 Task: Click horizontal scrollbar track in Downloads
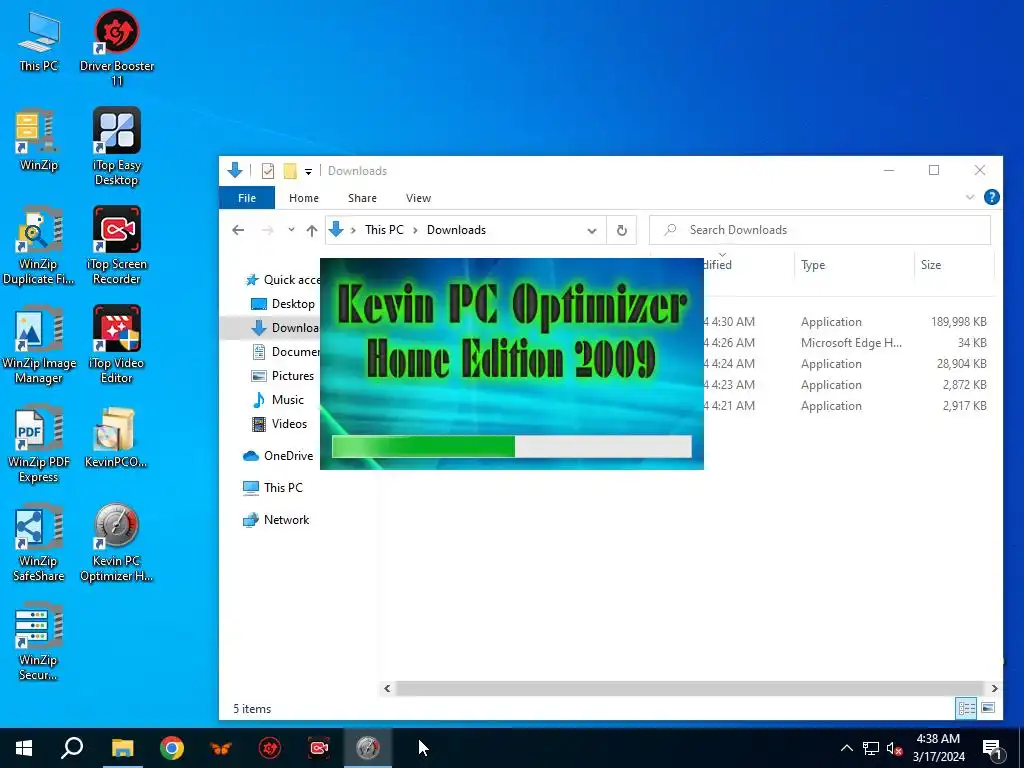(x=690, y=688)
